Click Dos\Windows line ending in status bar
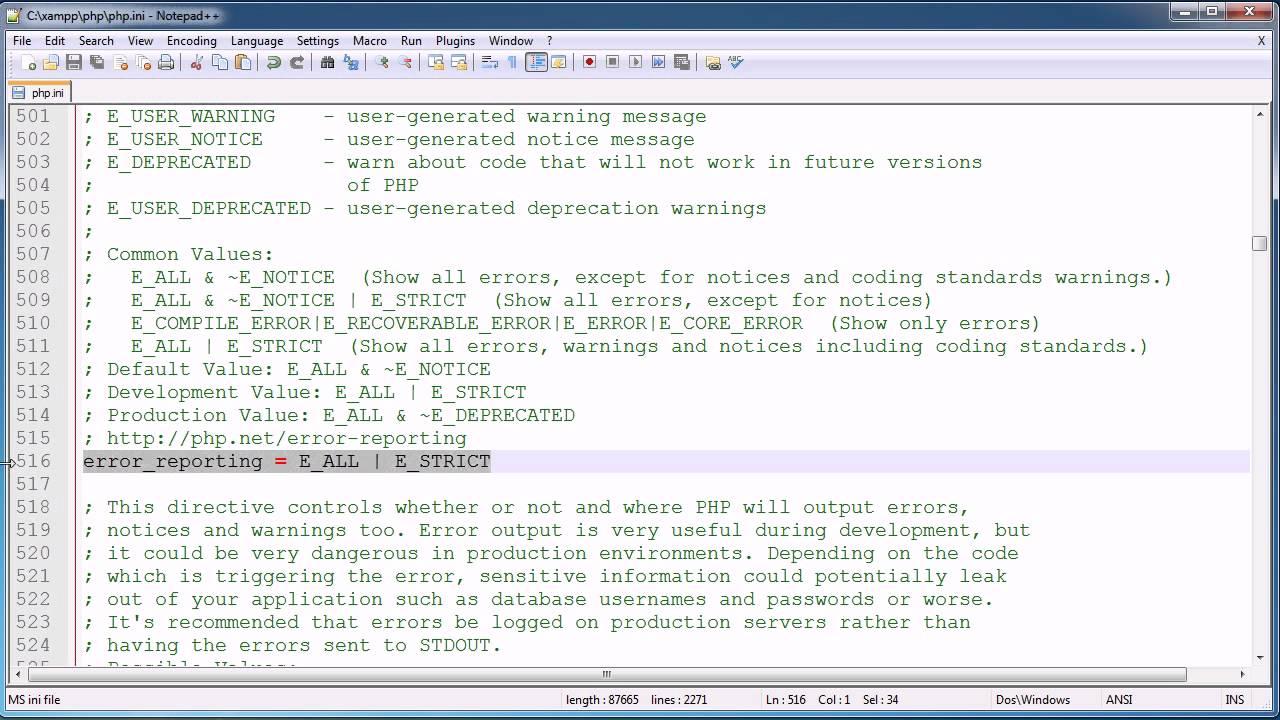Screen dimensions: 1280x720 [1033, 700]
